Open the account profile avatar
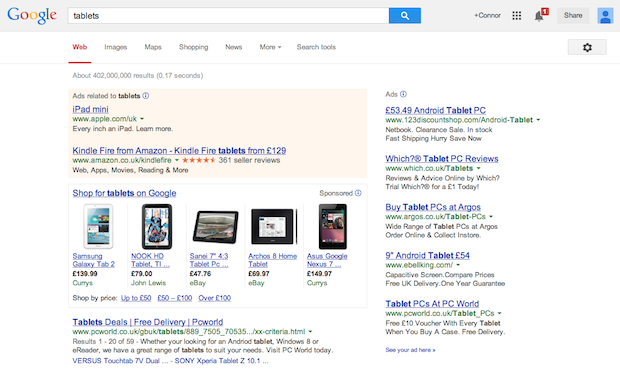 coord(605,16)
